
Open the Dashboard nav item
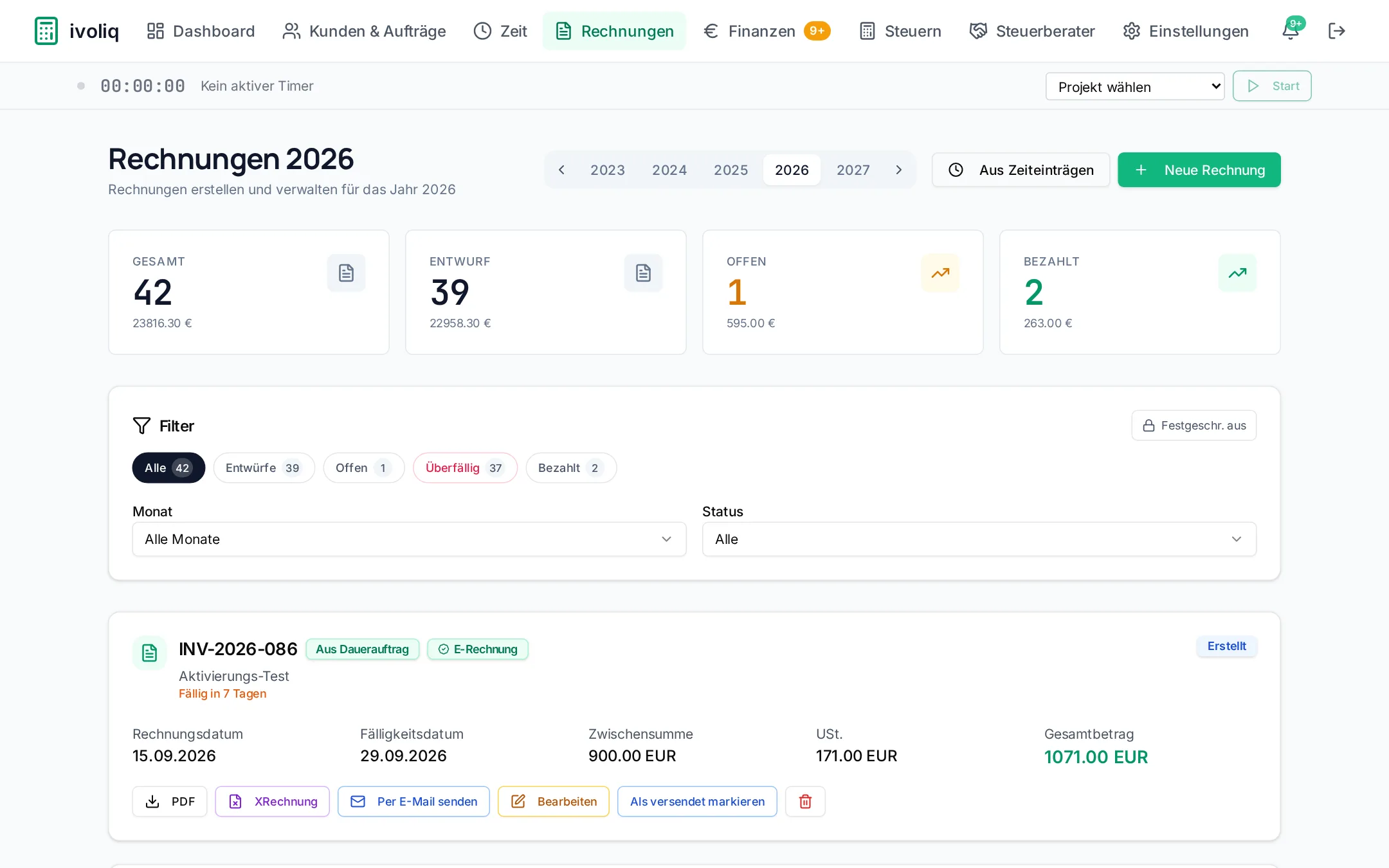click(201, 31)
